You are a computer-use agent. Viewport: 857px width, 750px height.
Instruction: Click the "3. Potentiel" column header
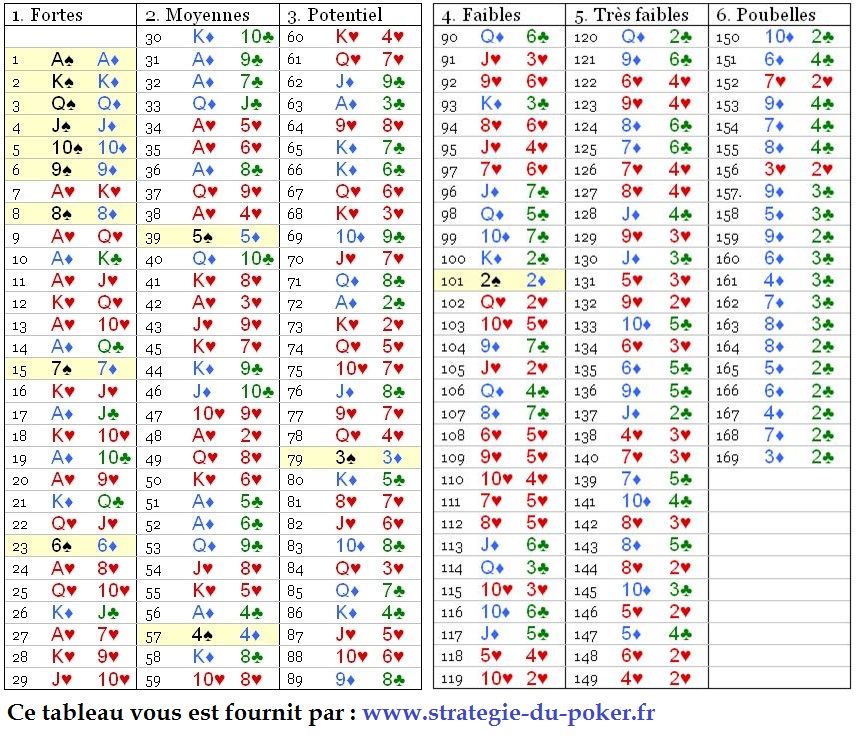tap(334, 15)
